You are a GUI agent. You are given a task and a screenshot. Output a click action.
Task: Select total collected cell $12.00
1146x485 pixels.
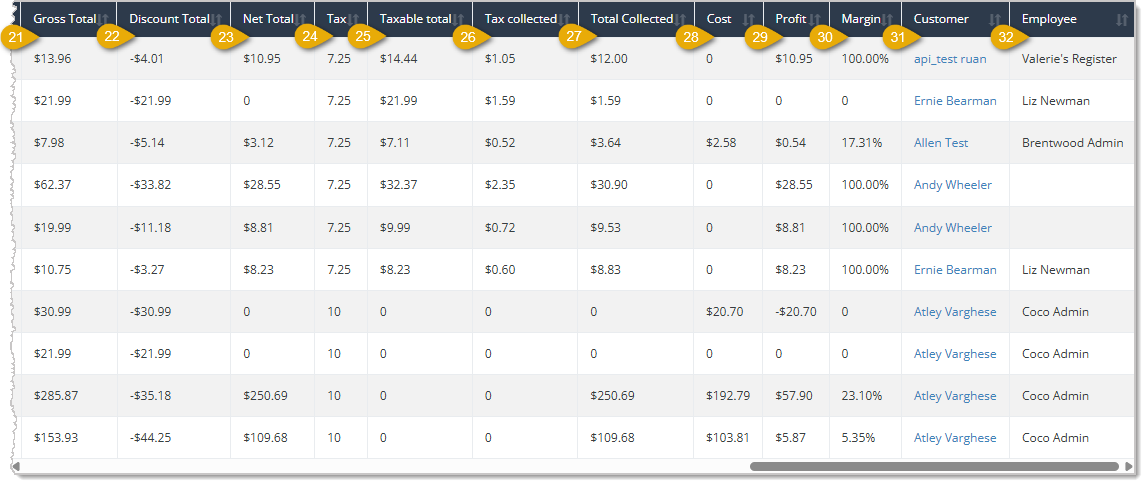click(609, 58)
